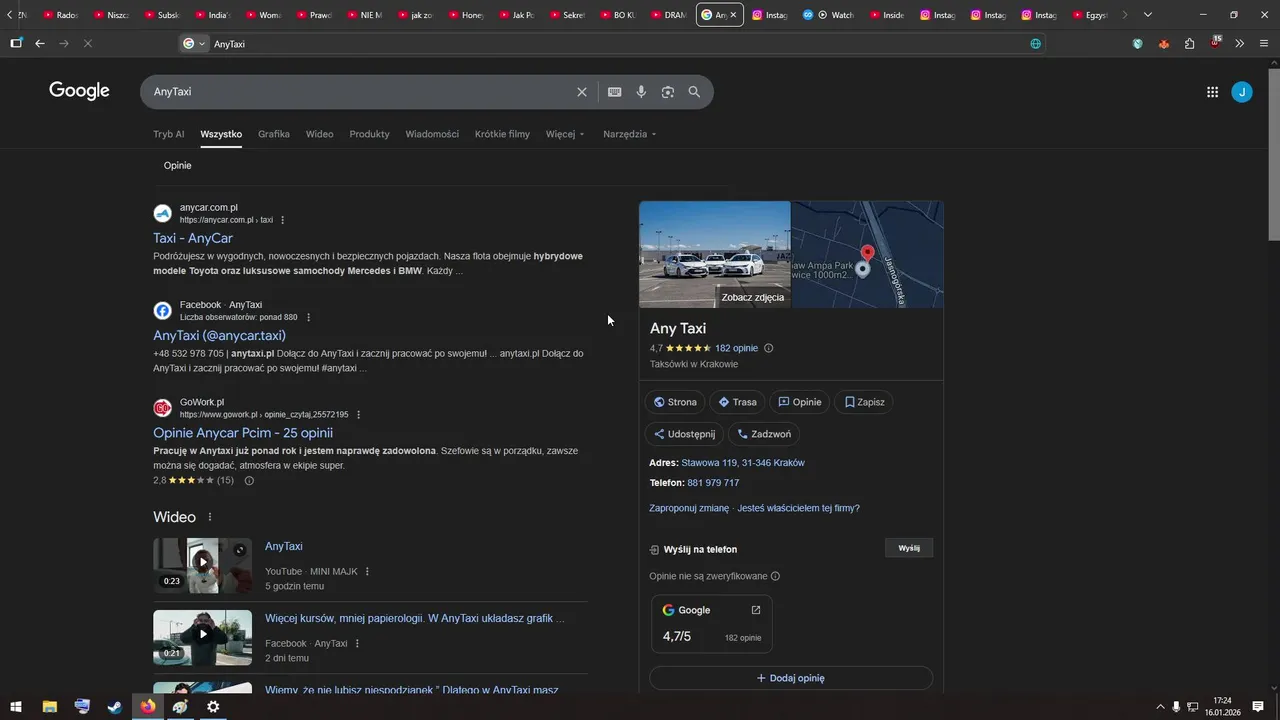Open the extensions puzzle icon
1280x720 pixels.
point(1189,44)
